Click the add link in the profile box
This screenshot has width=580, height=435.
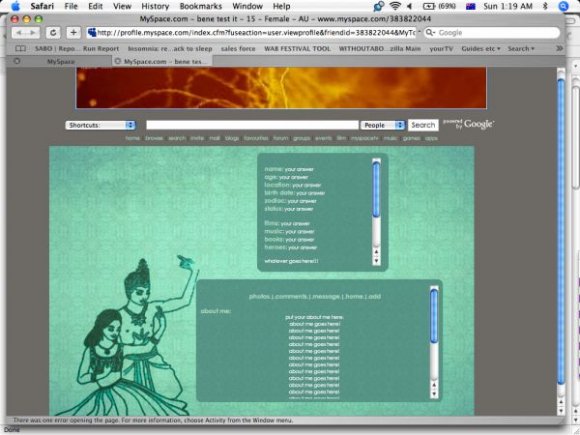[374, 296]
